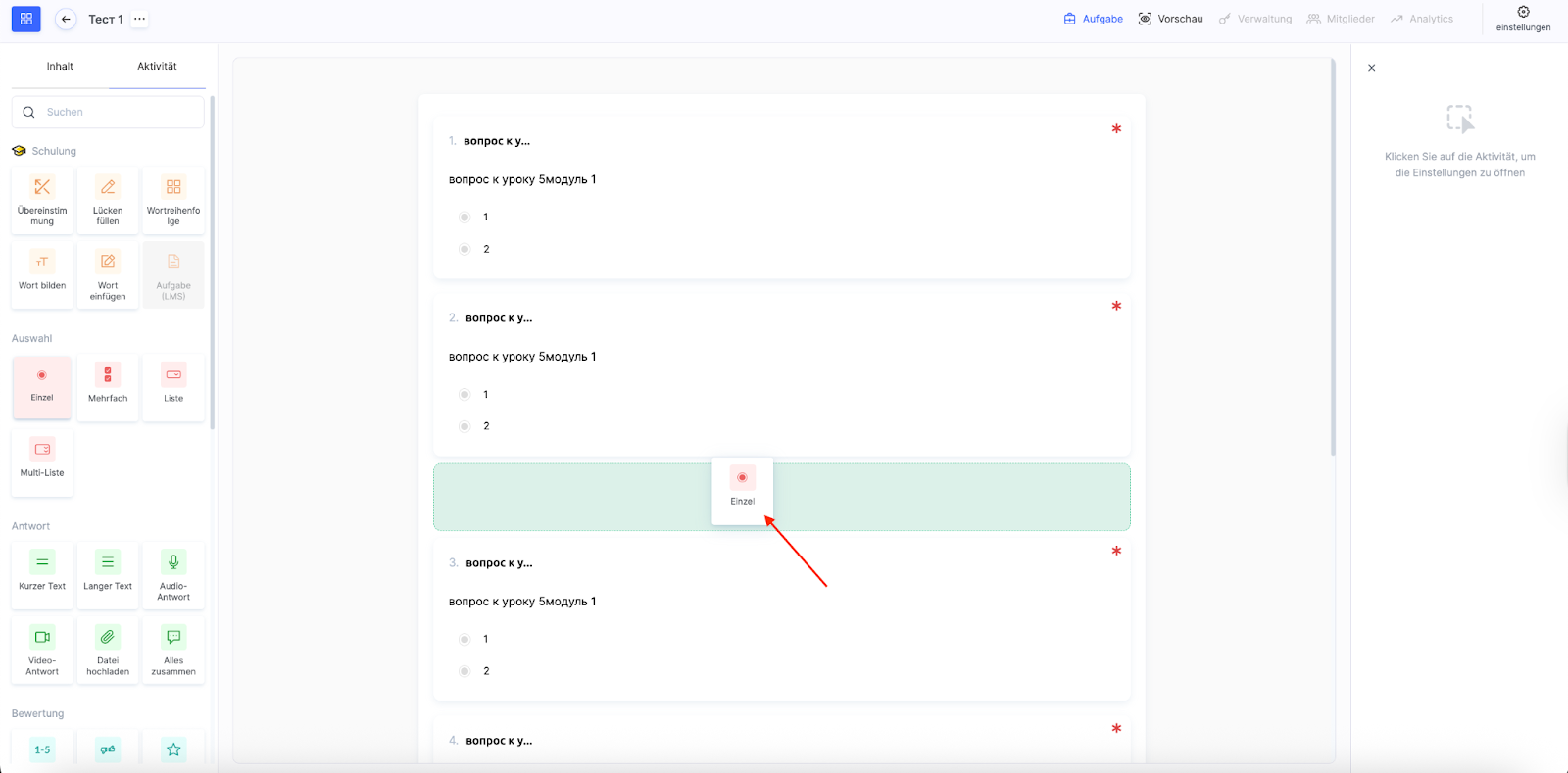This screenshot has height=773, width=1568.
Task: Open the Vorschau preview tab
Action: [1170, 19]
